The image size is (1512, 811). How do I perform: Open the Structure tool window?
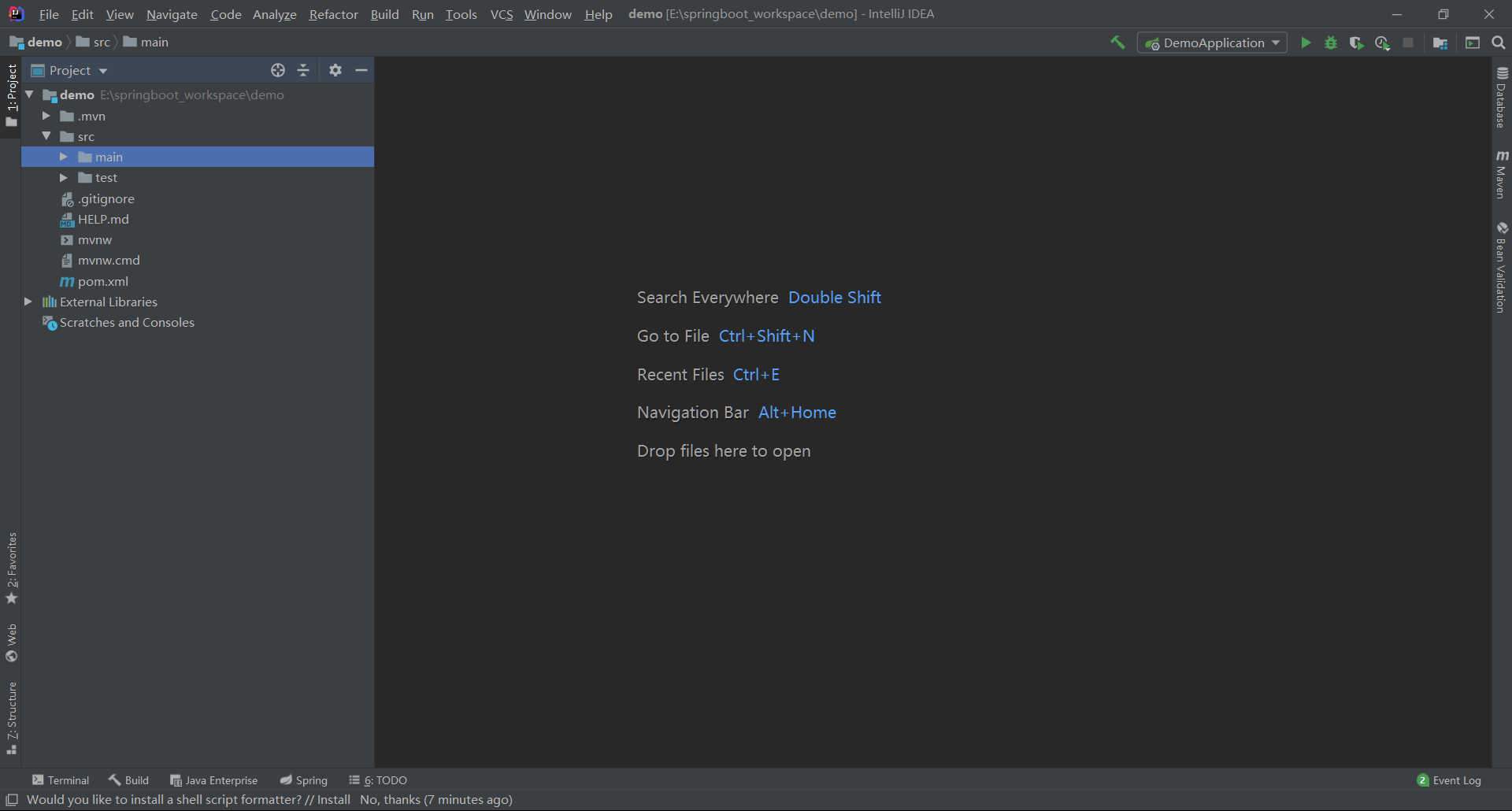(11, 718)
